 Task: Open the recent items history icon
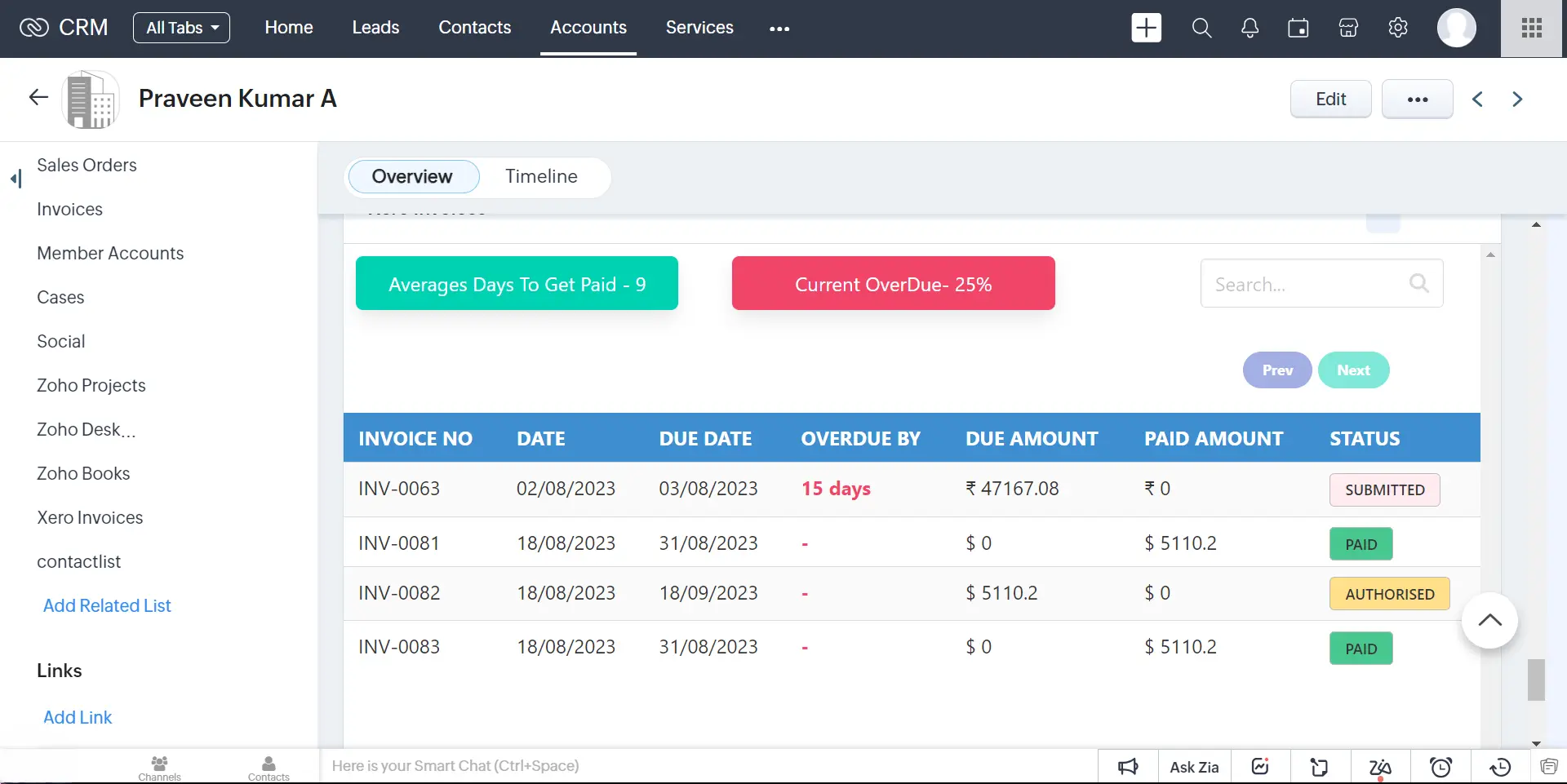[1499, 766]
